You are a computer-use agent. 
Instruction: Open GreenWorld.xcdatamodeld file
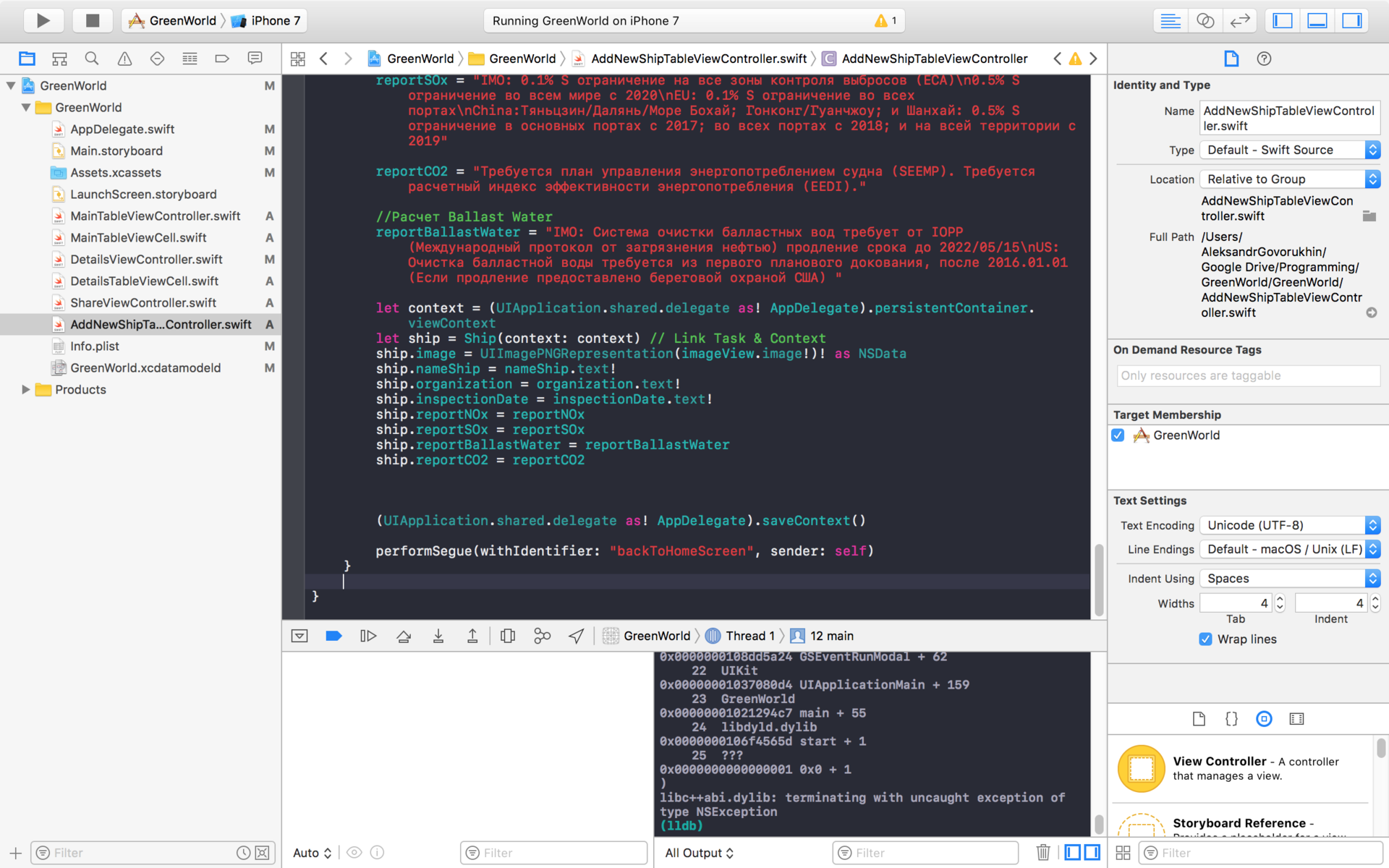145,367
